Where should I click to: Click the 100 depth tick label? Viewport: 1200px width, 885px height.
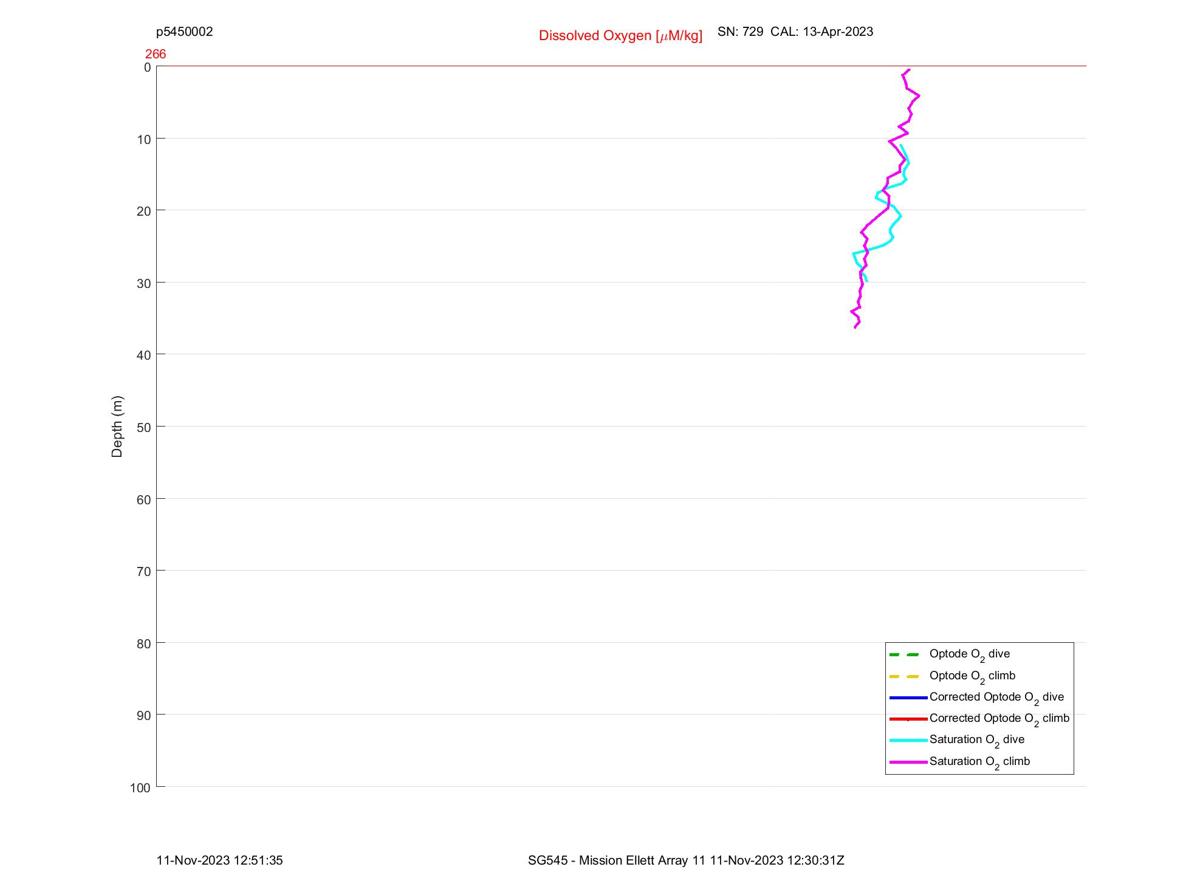(140, 788)
